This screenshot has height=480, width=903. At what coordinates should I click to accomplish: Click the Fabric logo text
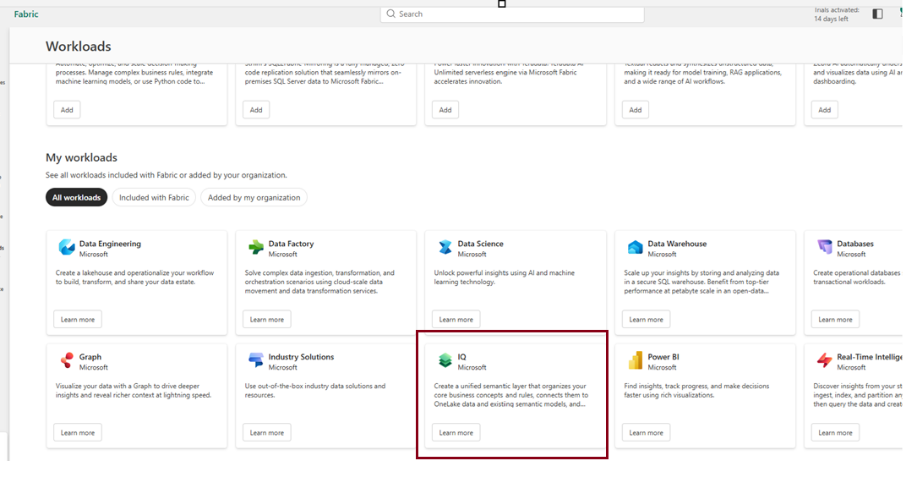pos(26,14)
